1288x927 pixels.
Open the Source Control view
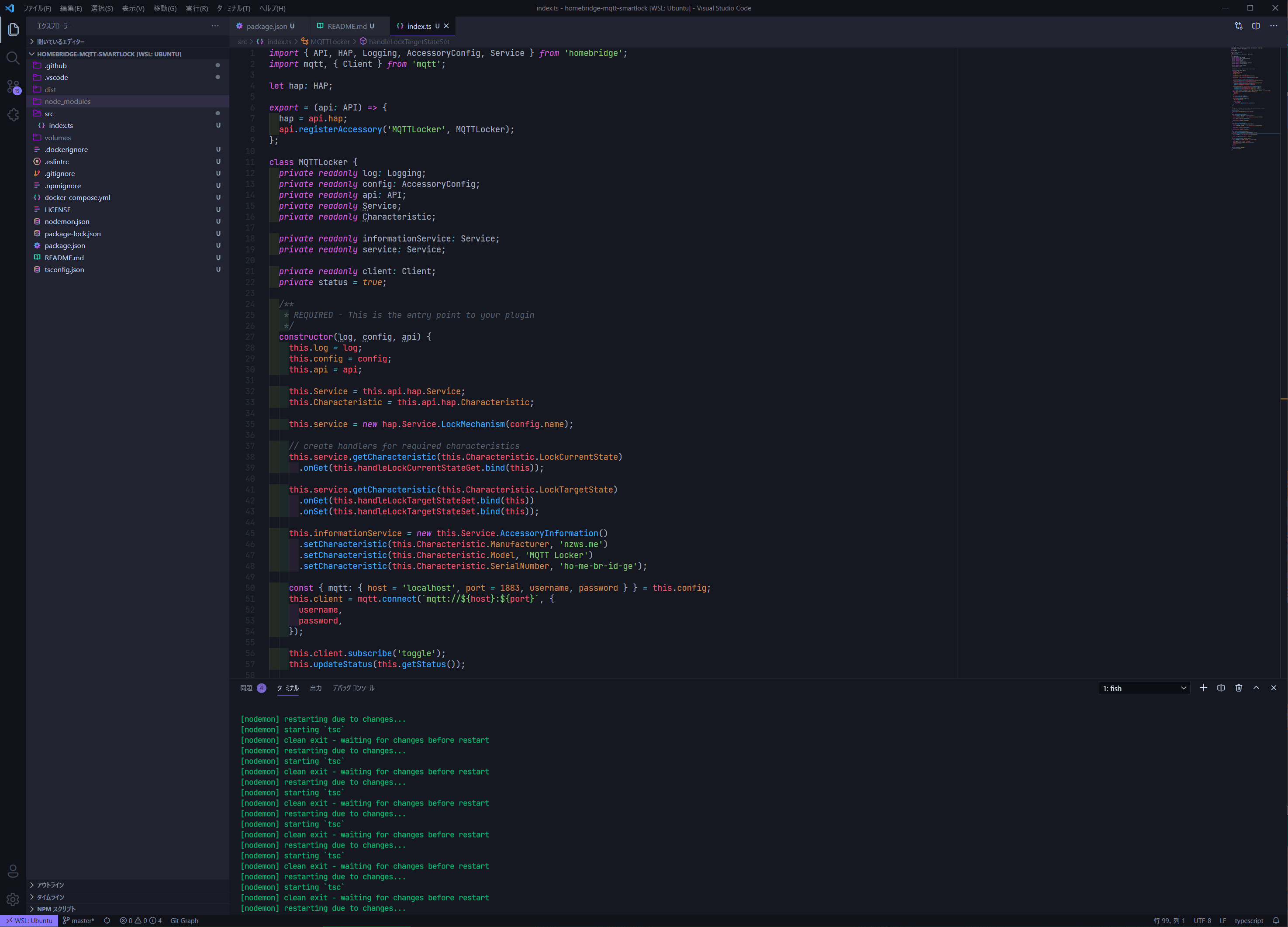[13, 87]
